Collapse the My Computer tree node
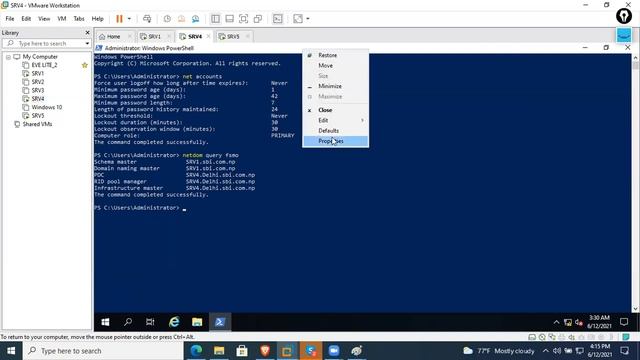 tap(8, 57)
